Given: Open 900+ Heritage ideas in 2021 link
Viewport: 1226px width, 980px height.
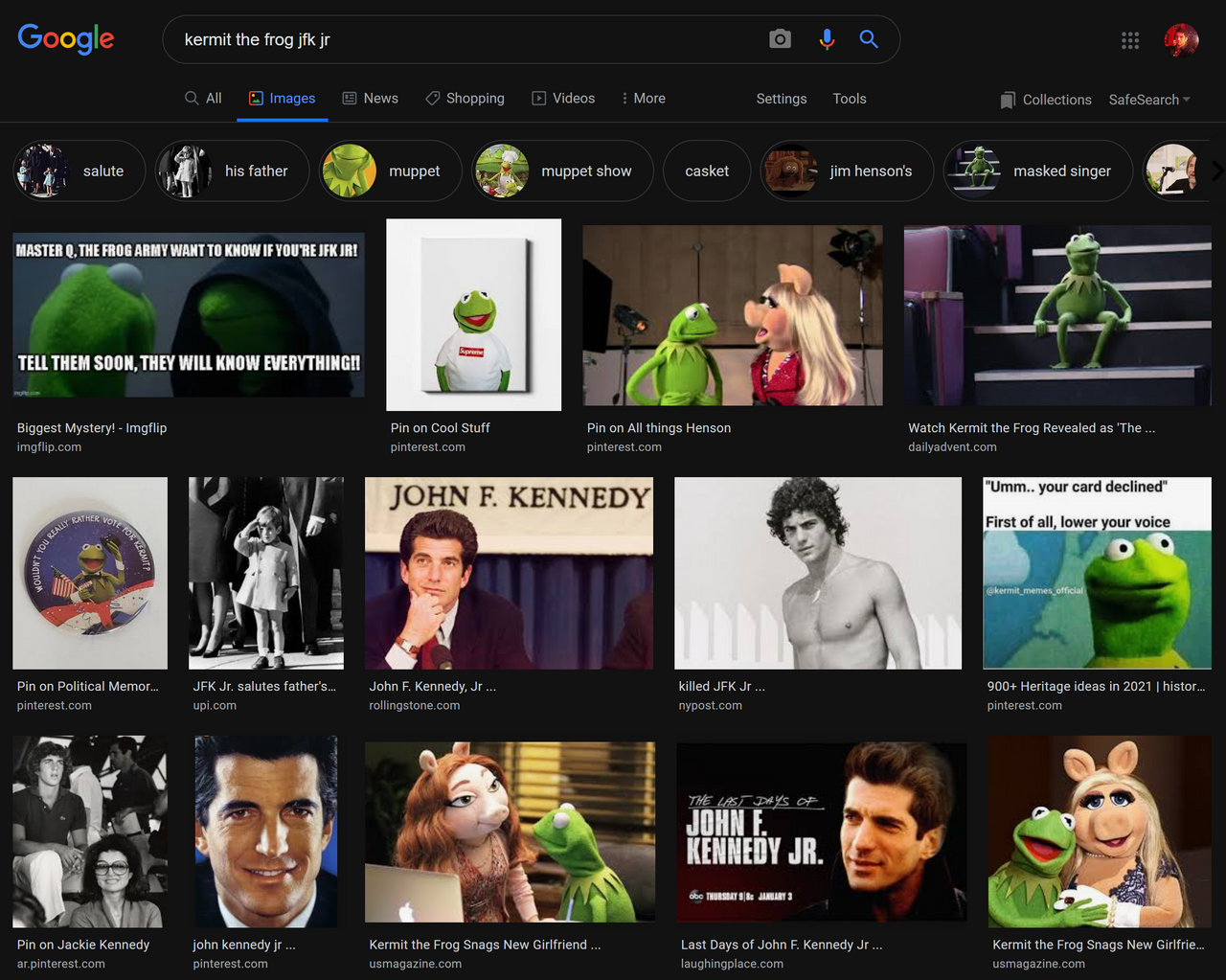Looking at the screenshot, I should 1097,686.
